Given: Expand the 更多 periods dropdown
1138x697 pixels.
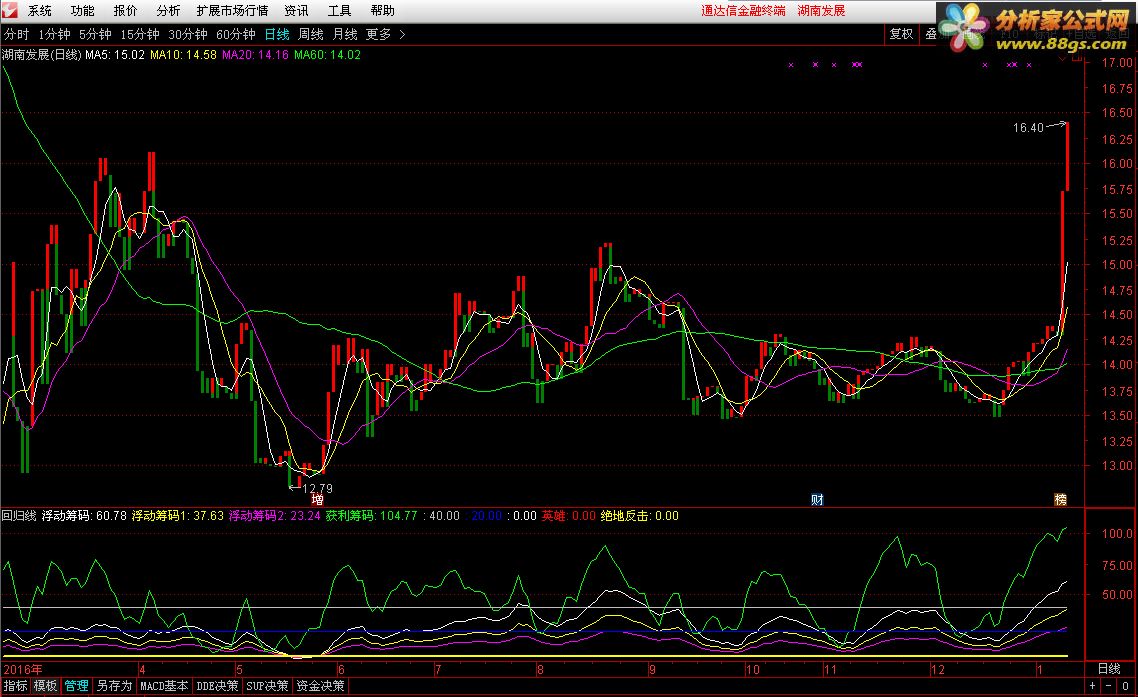Looking at the screenshot, I should pyautogui.click(x=385, y=34).
